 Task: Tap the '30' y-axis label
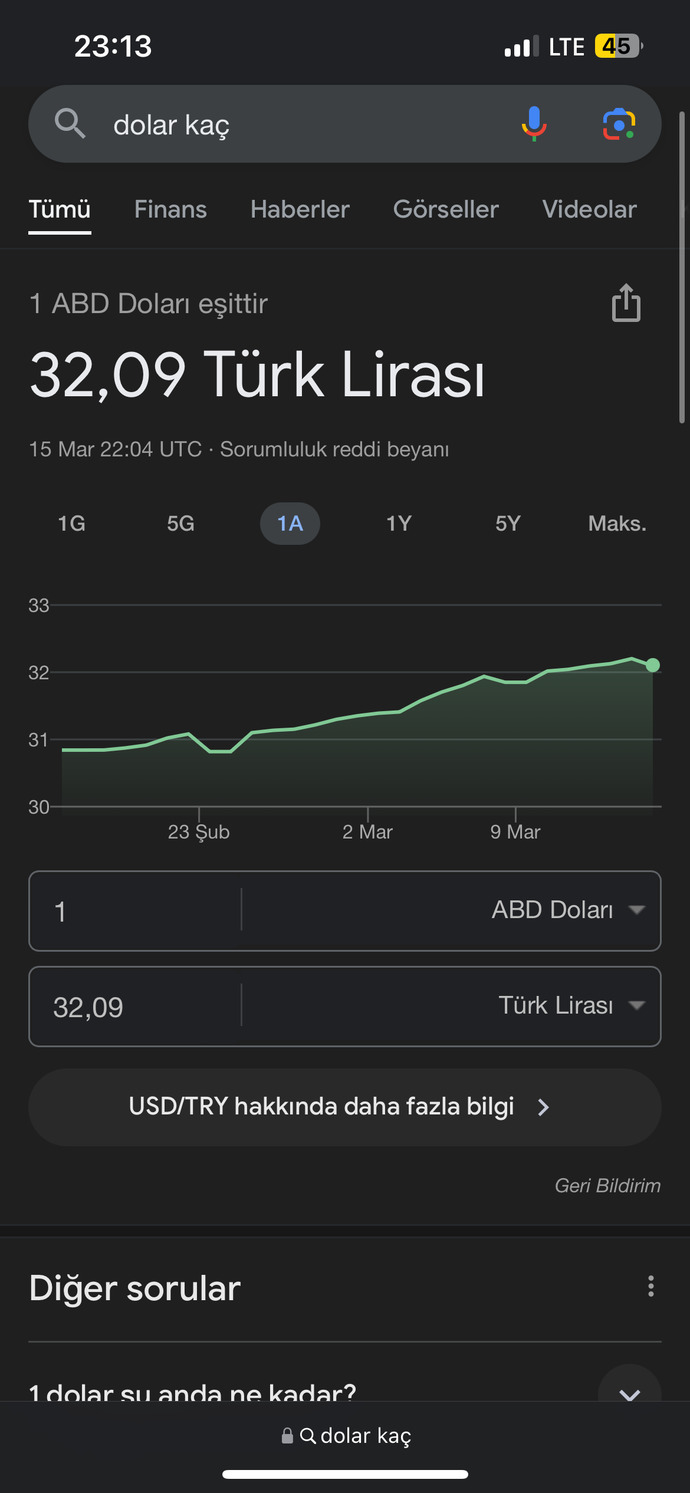click(x=39, y=807)
